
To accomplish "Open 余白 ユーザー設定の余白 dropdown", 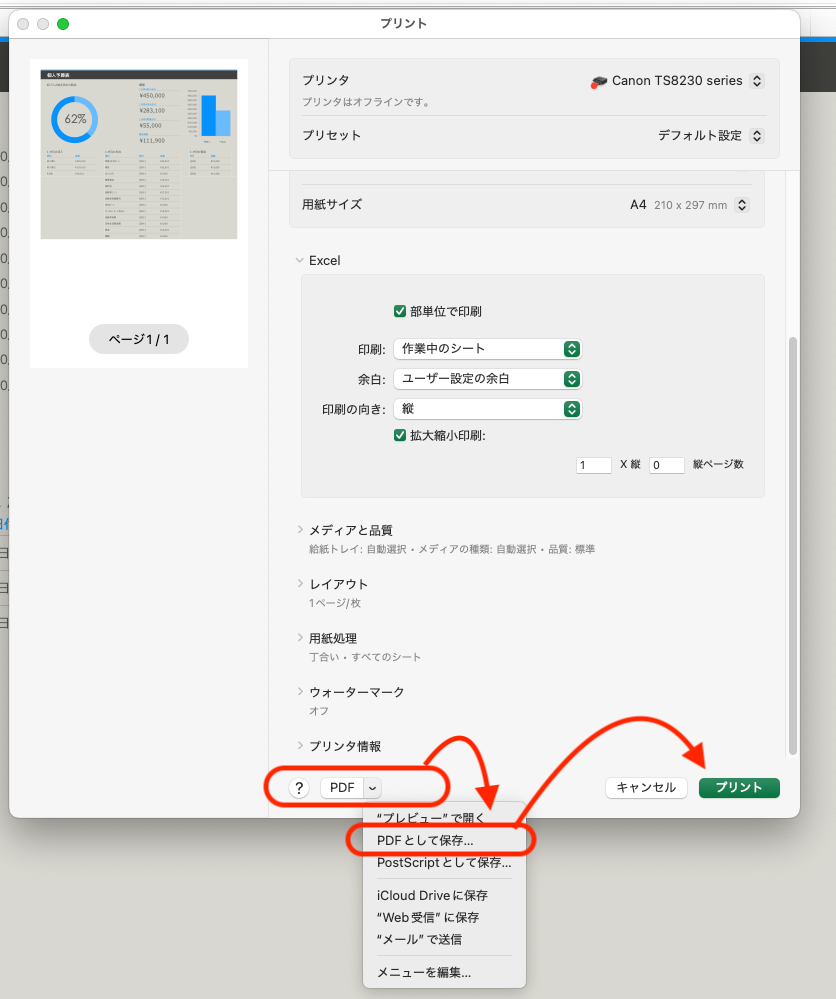I will coord(487,379).
